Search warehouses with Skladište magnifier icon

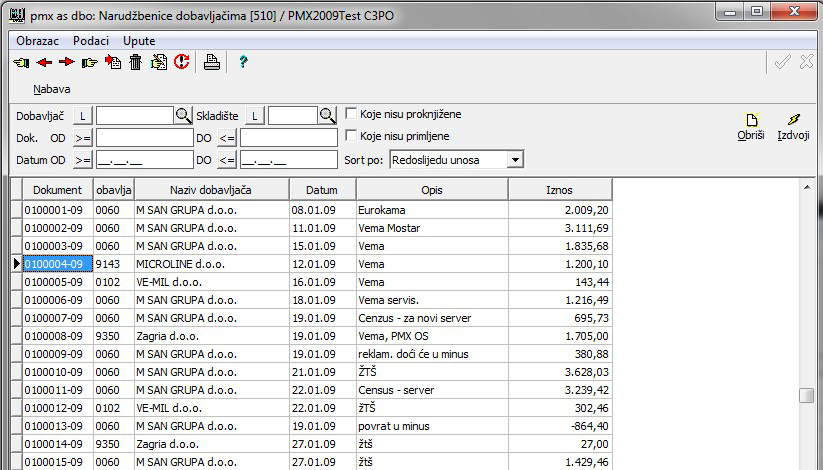point(328,116)
